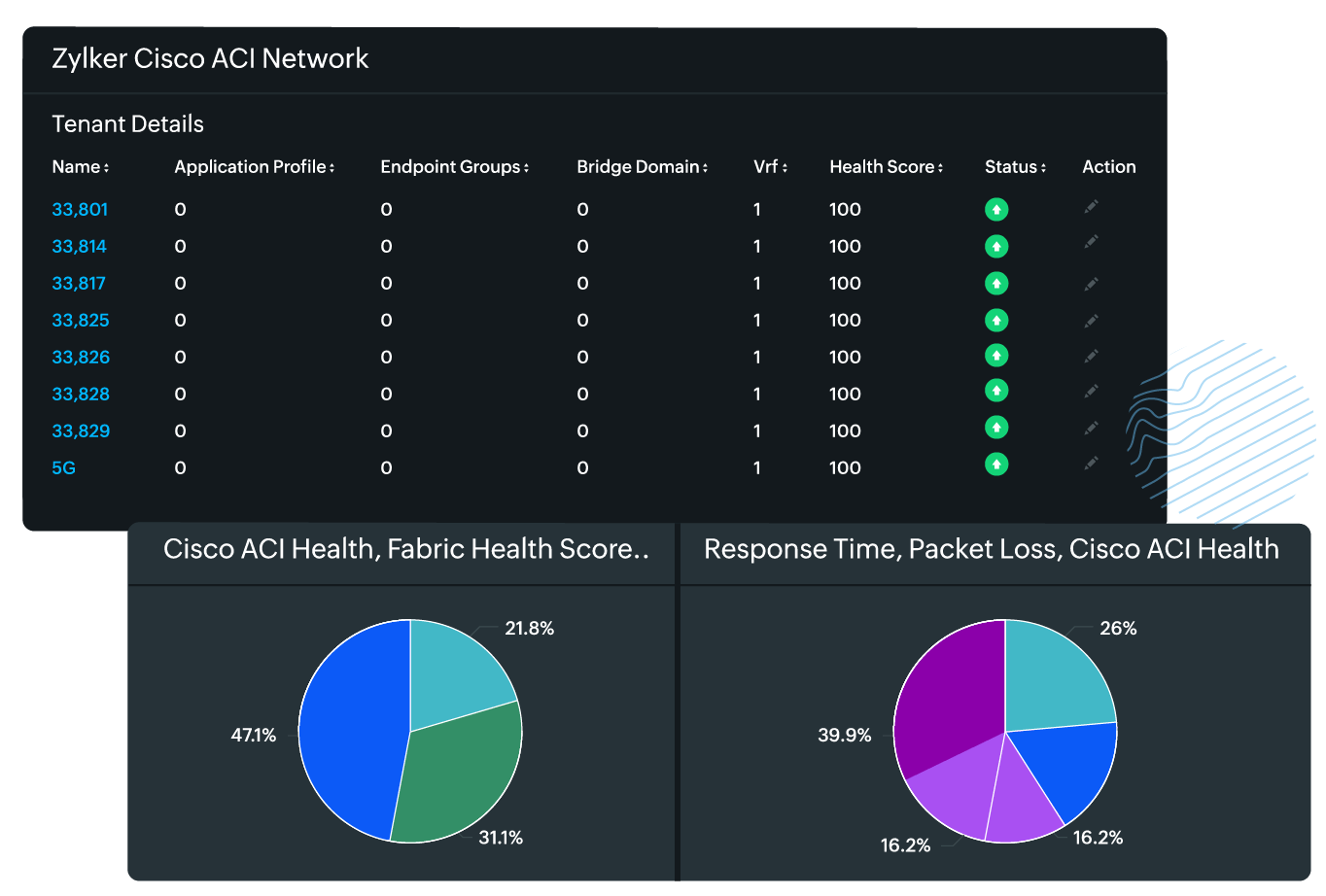1326x896 pixels.
Task: Open tenant 33,829 link
Action: 81,431
